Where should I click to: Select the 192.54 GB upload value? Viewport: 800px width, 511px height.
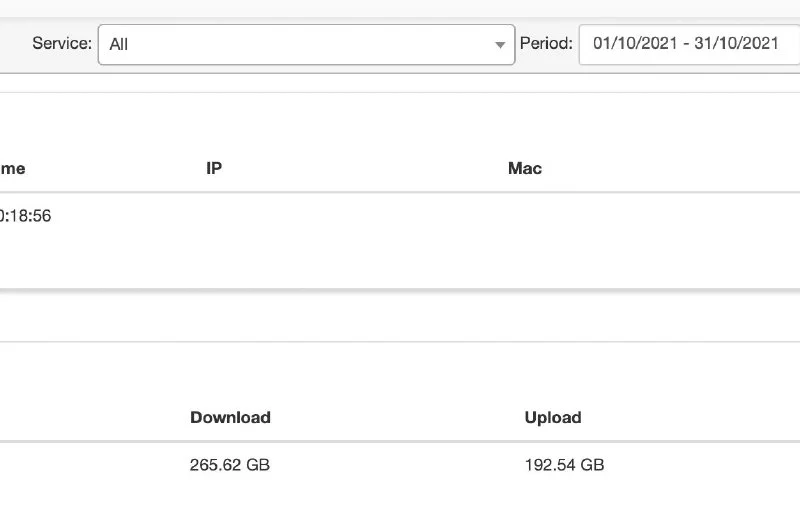click(x=564, y=465)
